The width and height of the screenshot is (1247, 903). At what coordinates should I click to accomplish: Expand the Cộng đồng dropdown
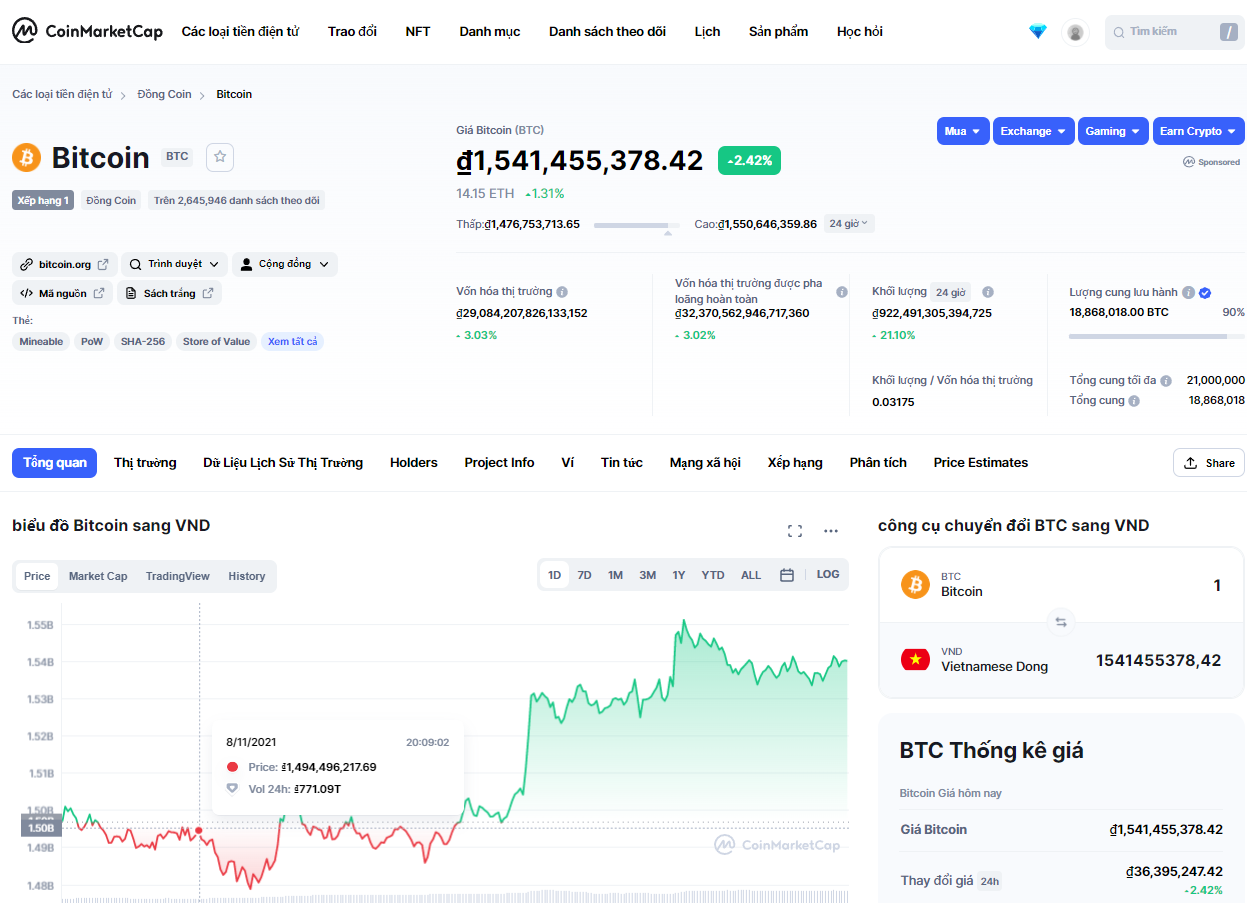pyautogui.click(x=285, y=264)
